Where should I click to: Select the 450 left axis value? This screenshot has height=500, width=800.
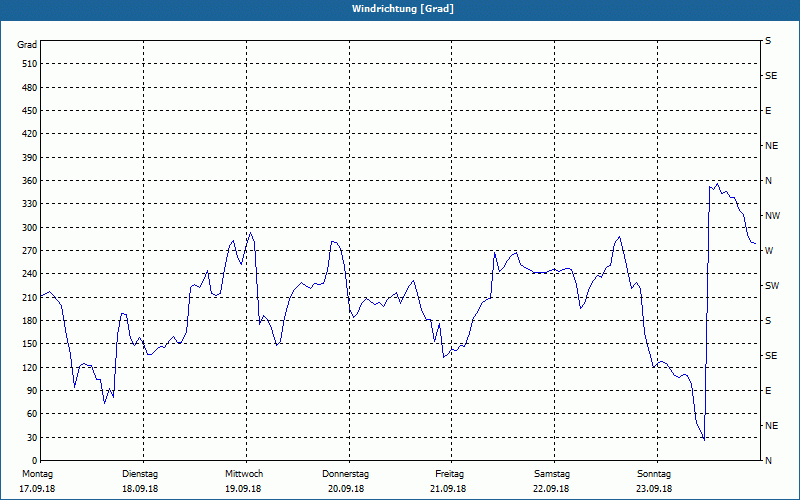pyautogui.click(x=30, y=111)
